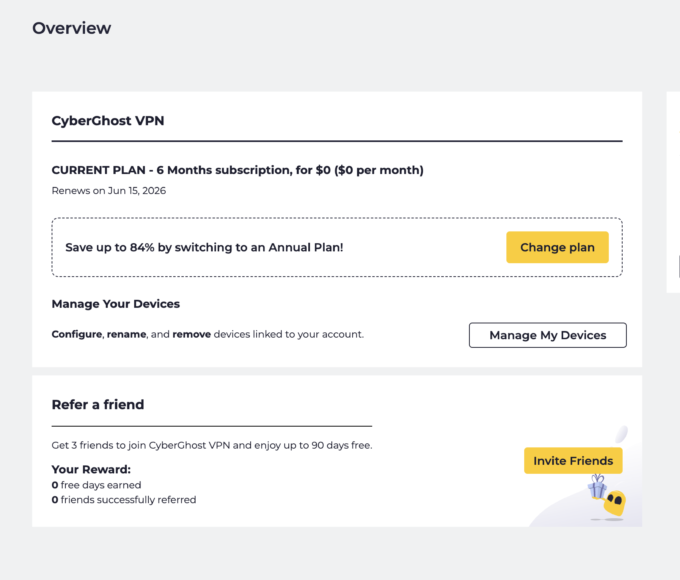The height and width of the screenshot is (580, 680).
Task: Click the Manage Your Devices heading
Action: (x=115, y=303)
